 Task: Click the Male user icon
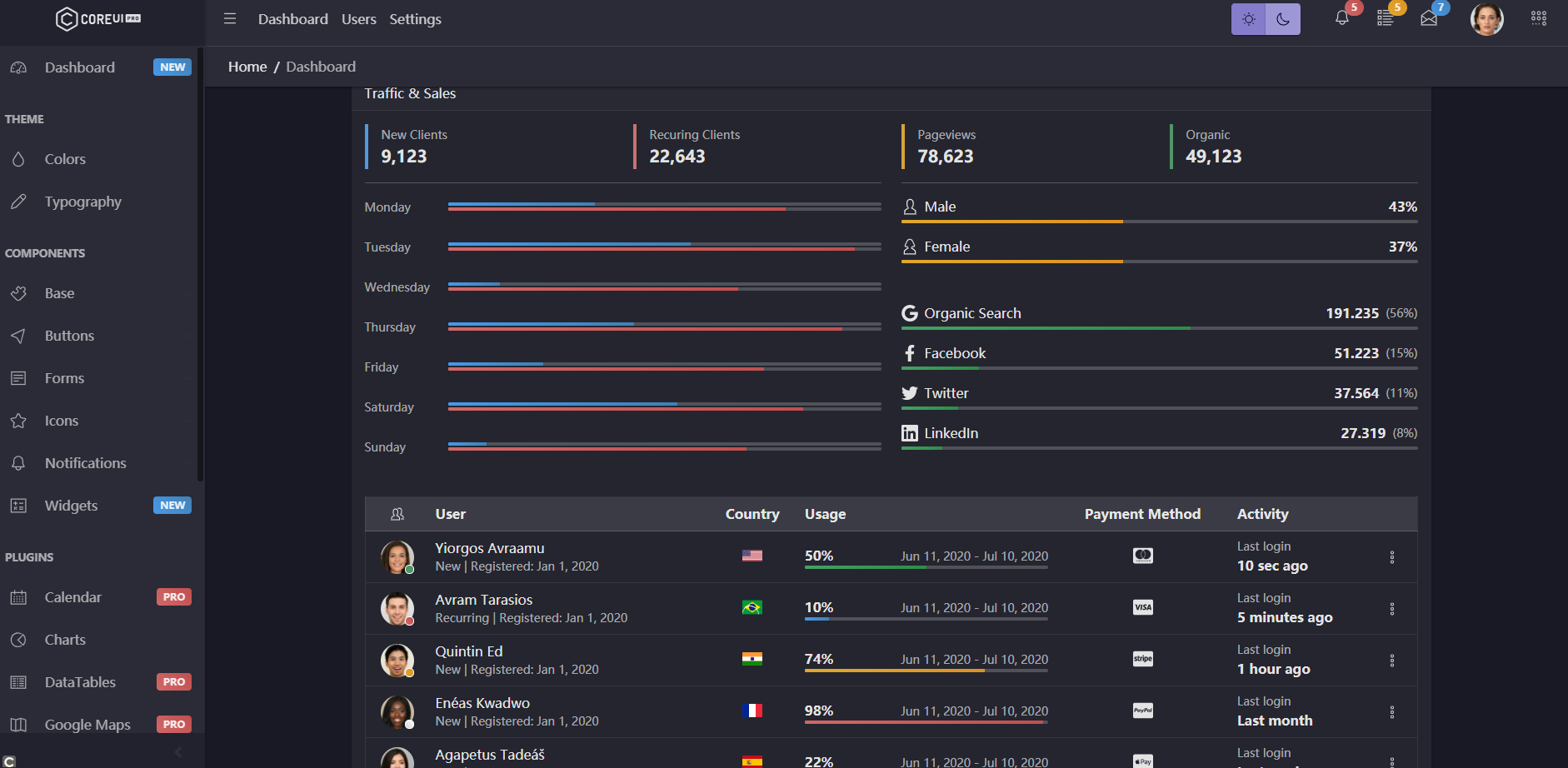[910, 207]
